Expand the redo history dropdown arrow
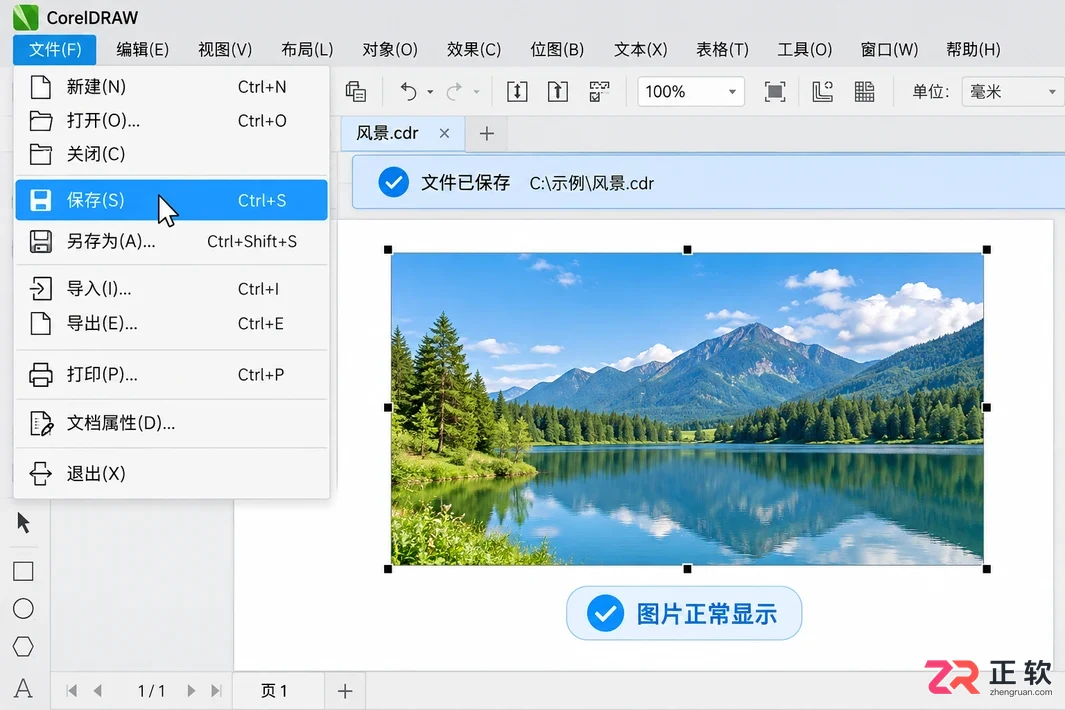This screenshot has height=710, width=1065. (x=476, y=92)
